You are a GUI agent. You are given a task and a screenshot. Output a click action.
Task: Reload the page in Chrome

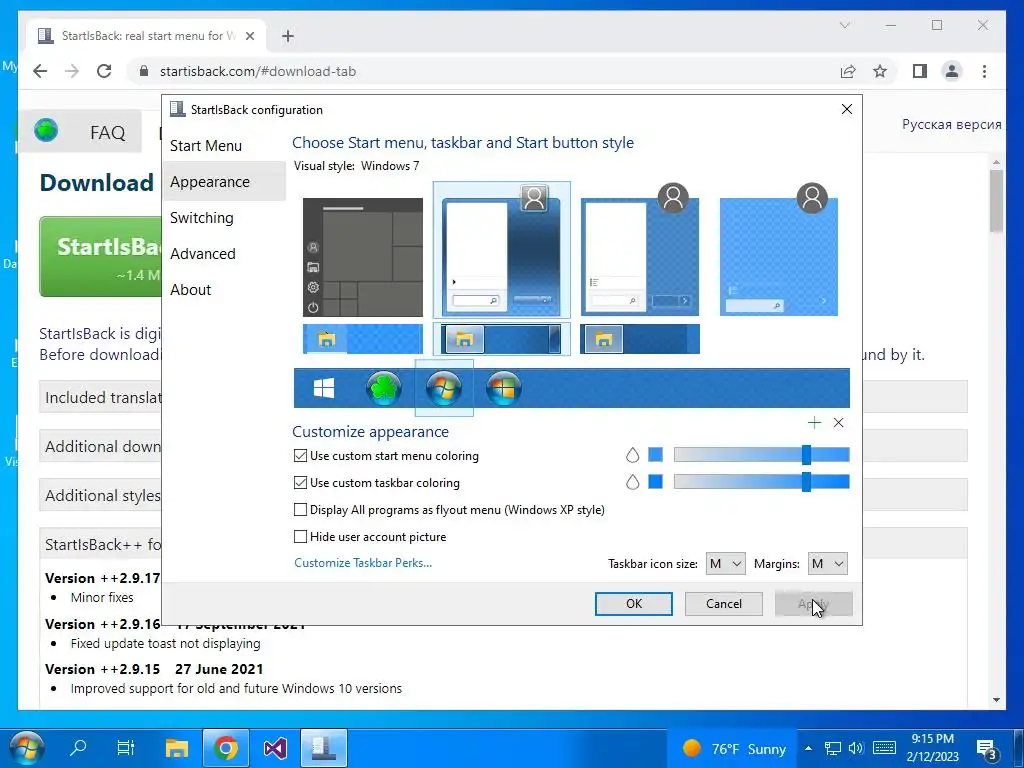104,71
